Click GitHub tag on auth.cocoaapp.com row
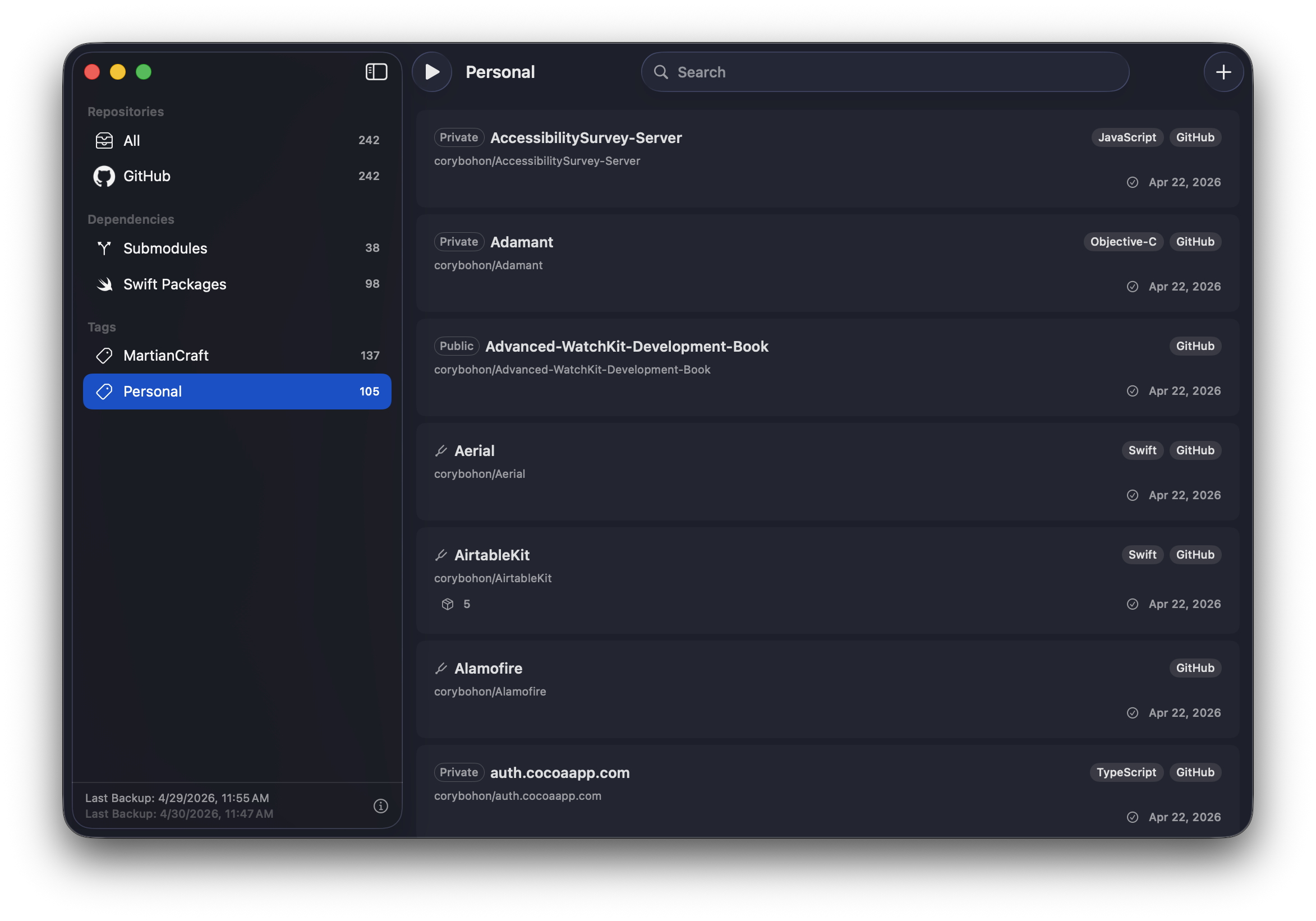Viewport: 1316px width, 921px height. coord(1195,772)
